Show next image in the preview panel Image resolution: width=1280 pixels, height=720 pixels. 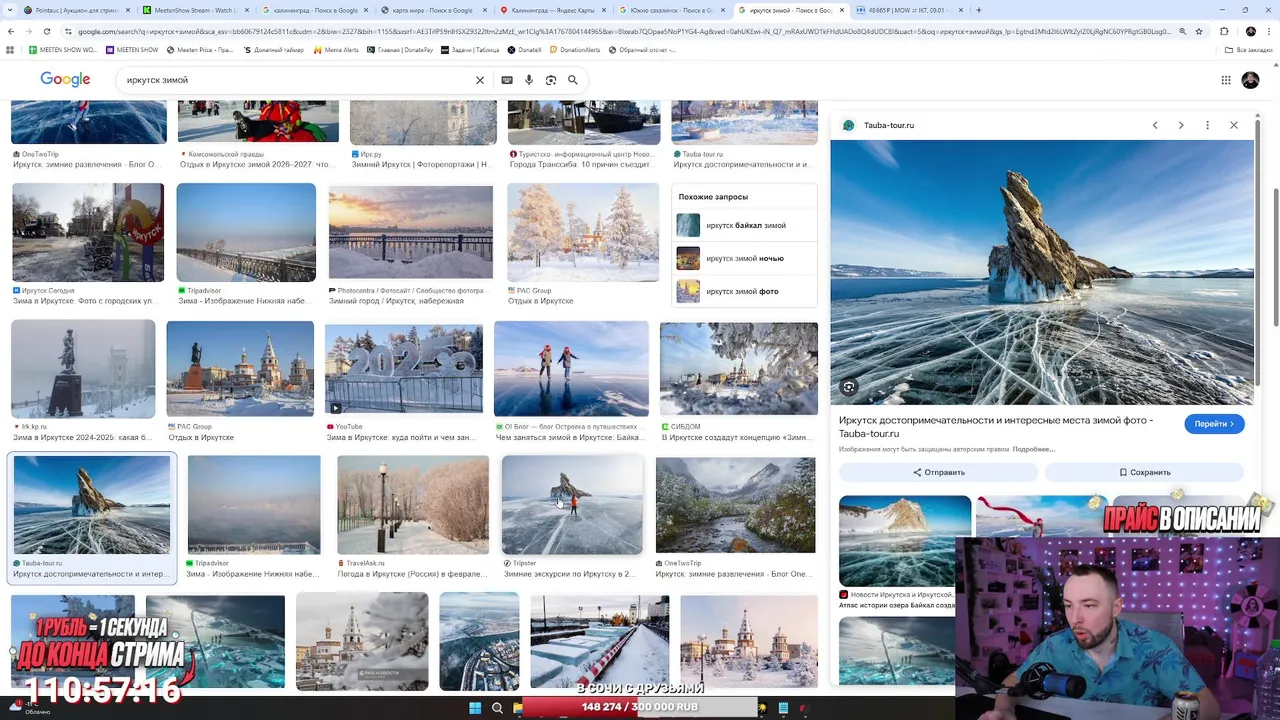(x=1181, y=125)
